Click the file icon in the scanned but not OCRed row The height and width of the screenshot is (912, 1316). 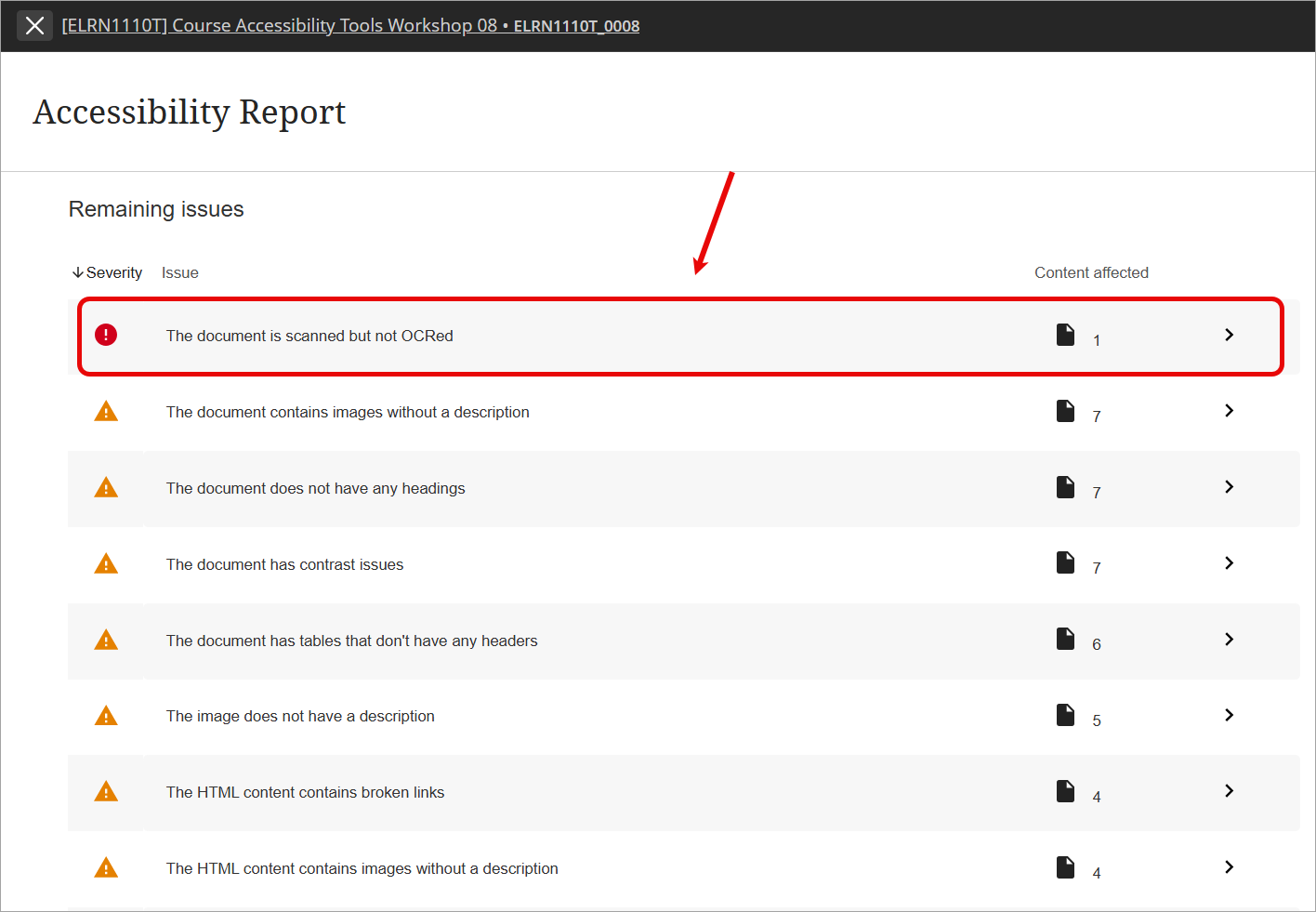(1065, 335)
